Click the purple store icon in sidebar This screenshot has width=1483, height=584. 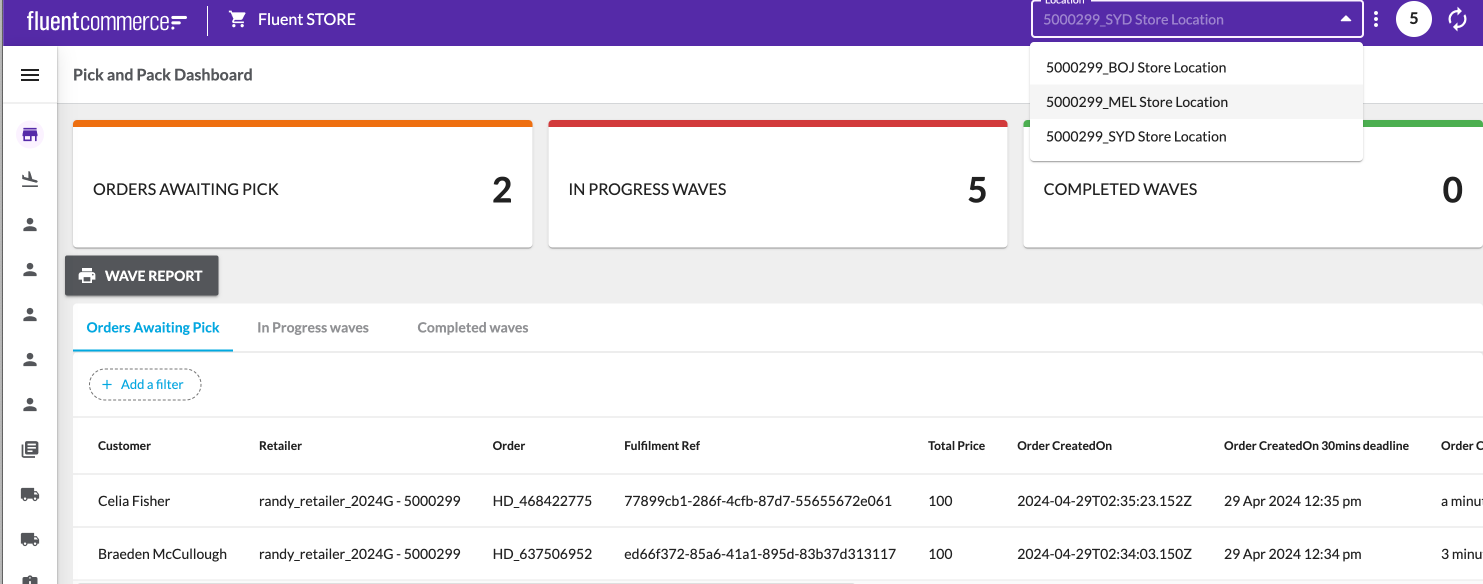click(30, 135)
